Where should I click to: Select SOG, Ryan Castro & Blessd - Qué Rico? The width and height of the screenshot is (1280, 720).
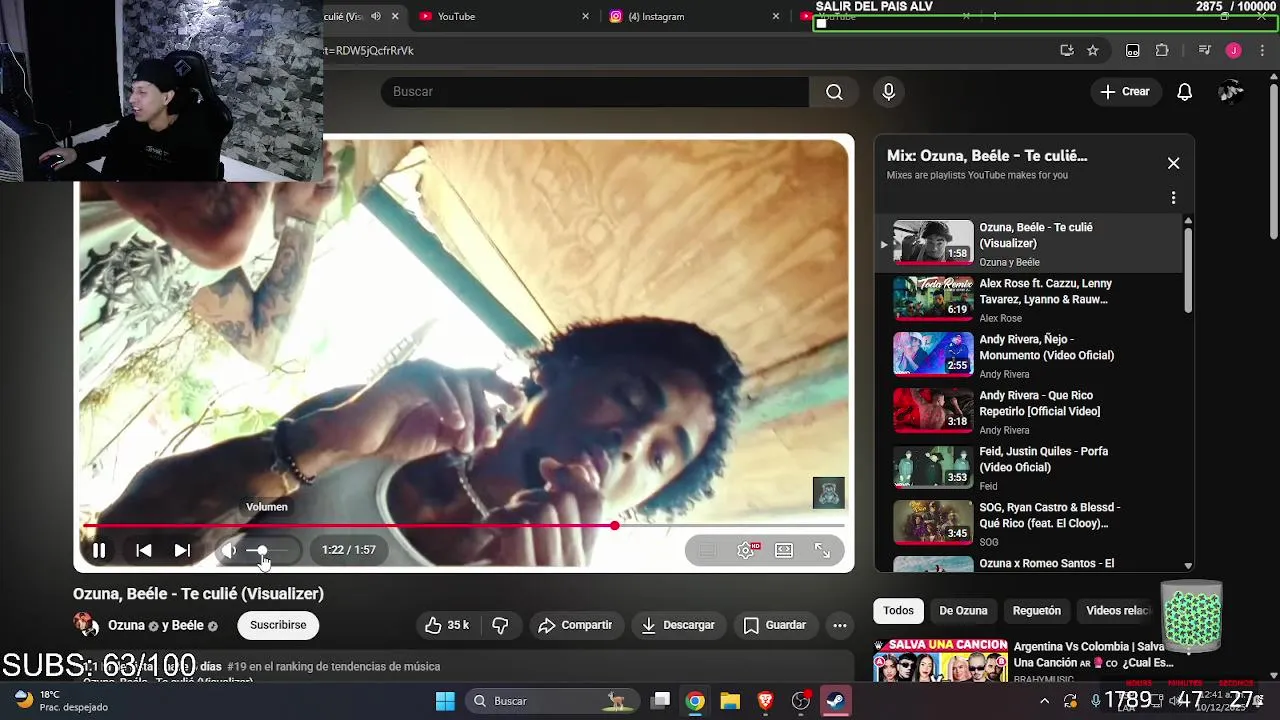click(x=1028, y=524)
